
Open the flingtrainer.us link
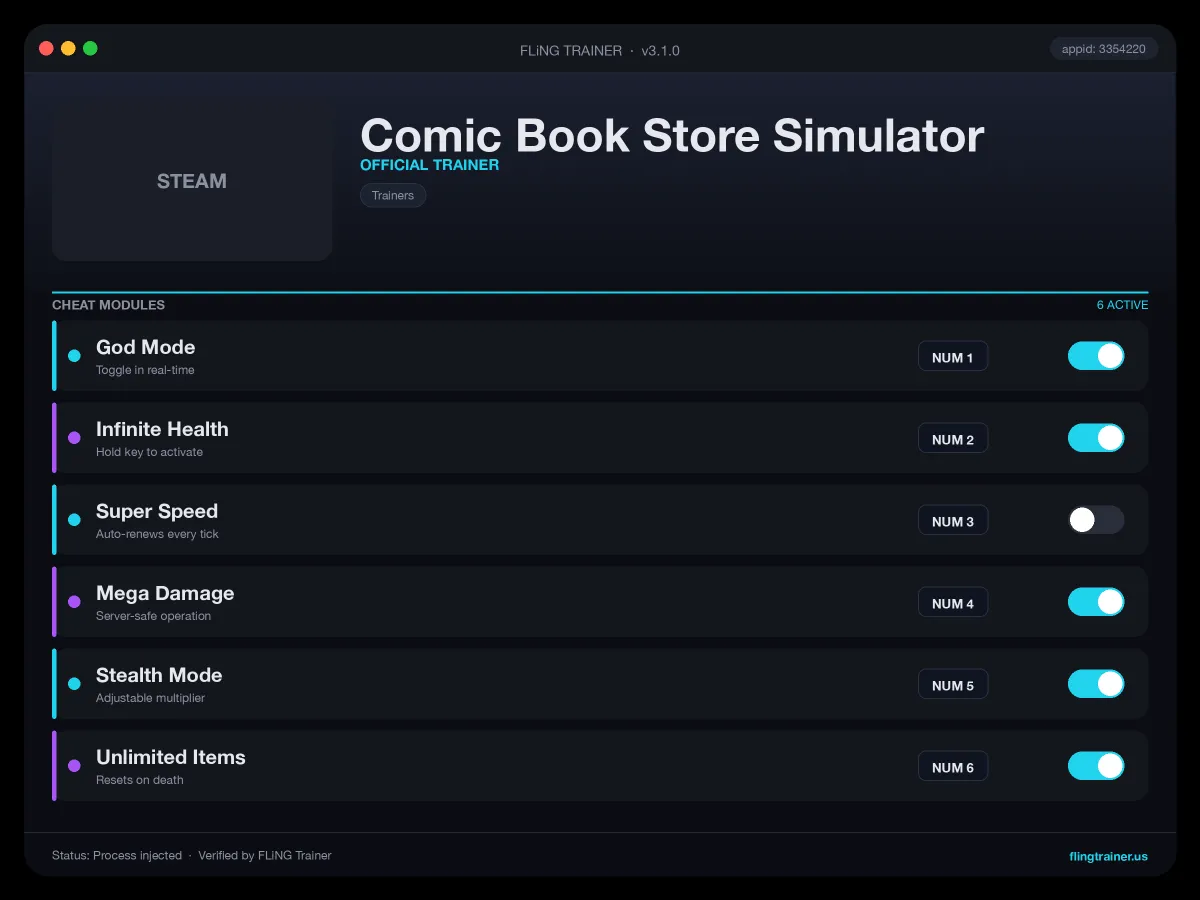(x=1108, y=856)
